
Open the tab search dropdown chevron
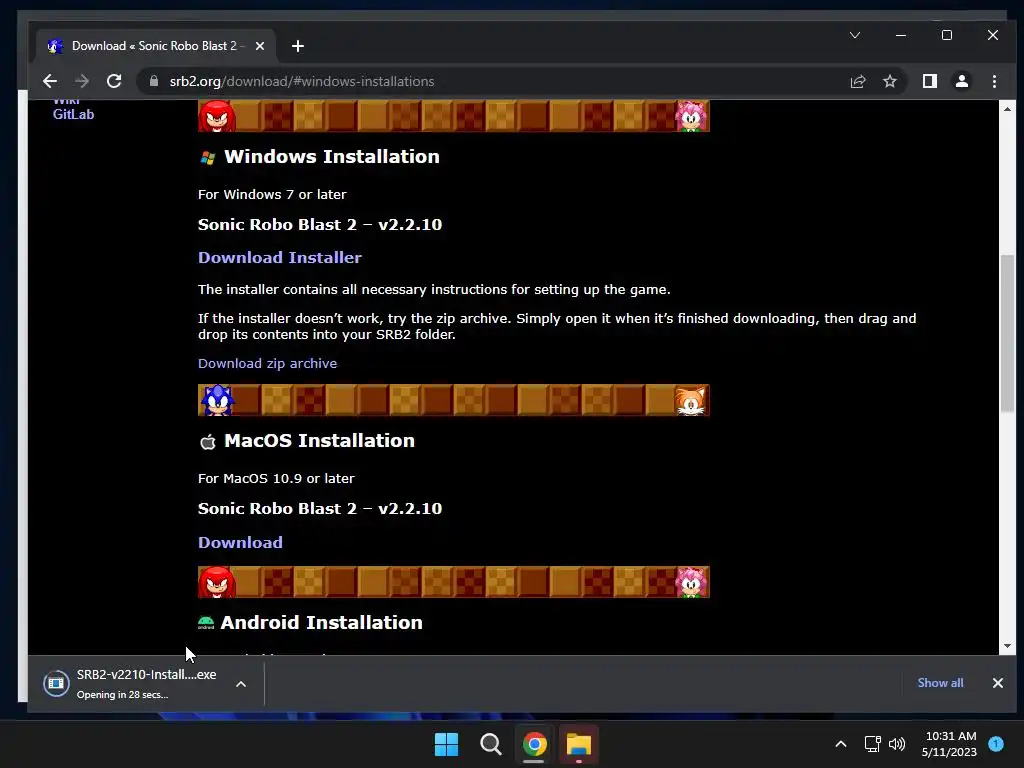click(855, 35)
